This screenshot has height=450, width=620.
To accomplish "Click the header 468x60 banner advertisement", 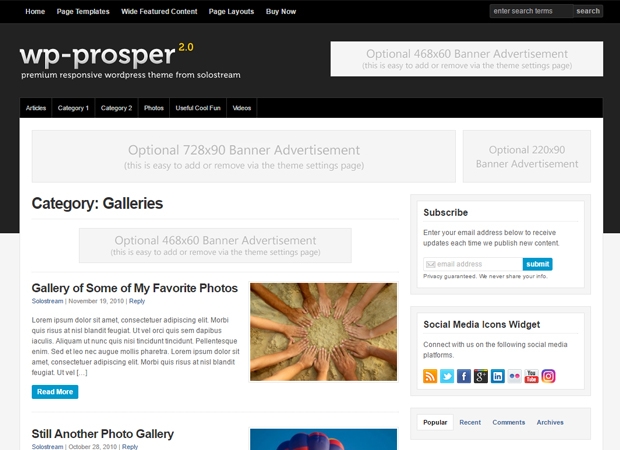I will point(467,59).
